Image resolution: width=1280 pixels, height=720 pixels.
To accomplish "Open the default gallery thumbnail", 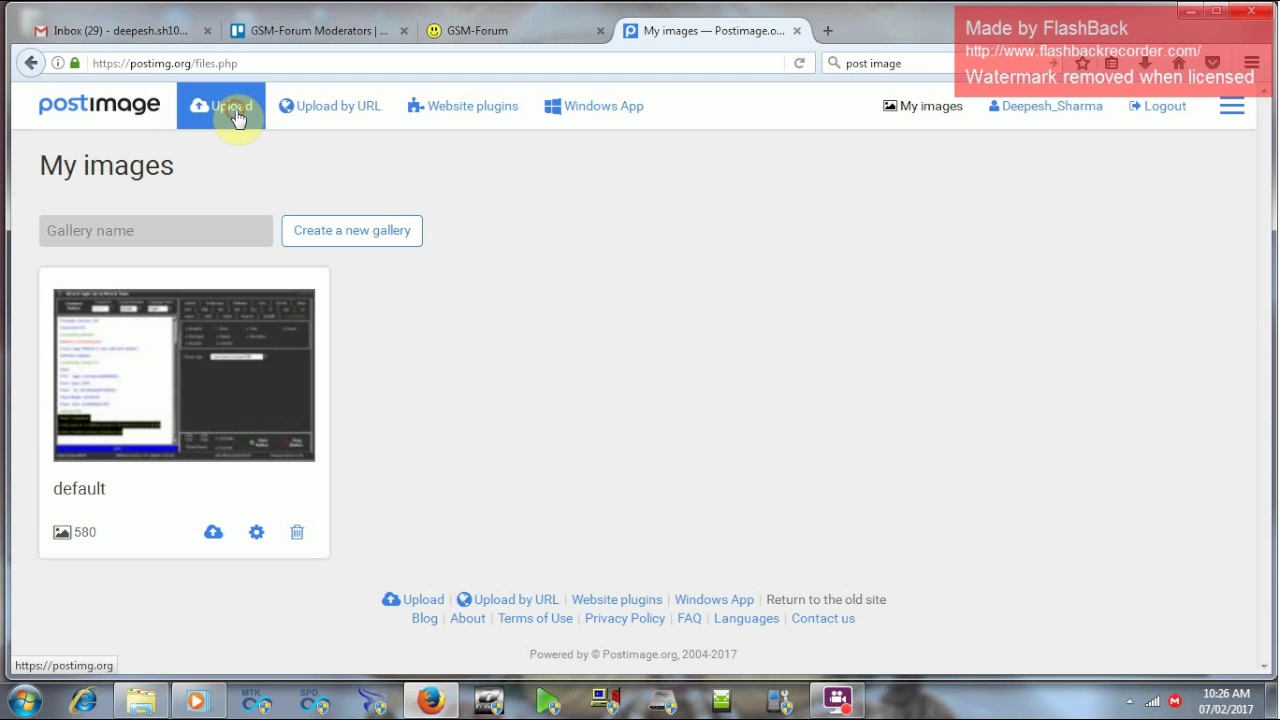I will (x=184, y=375).
